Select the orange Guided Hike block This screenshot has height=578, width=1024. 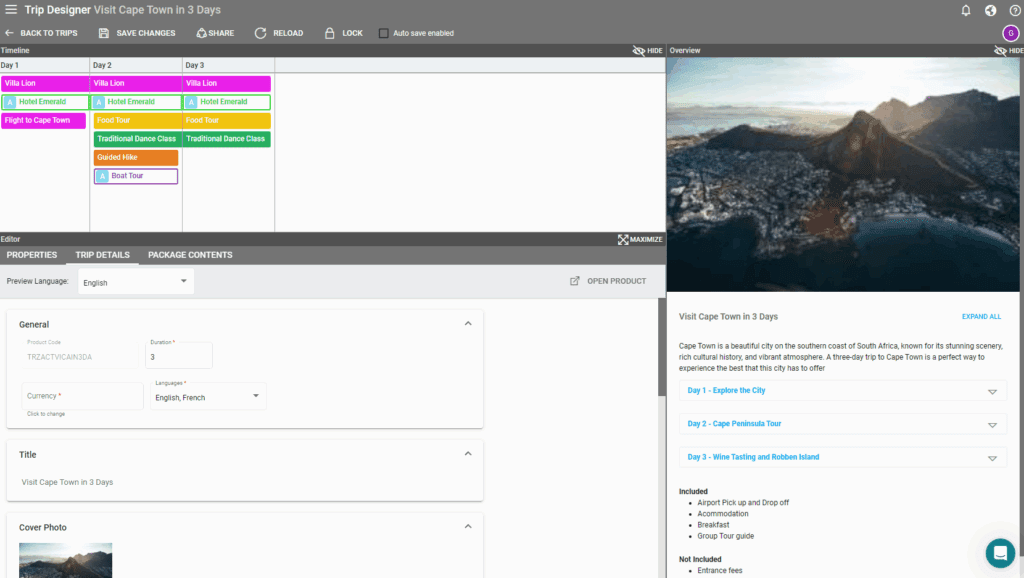coord(135,157)
